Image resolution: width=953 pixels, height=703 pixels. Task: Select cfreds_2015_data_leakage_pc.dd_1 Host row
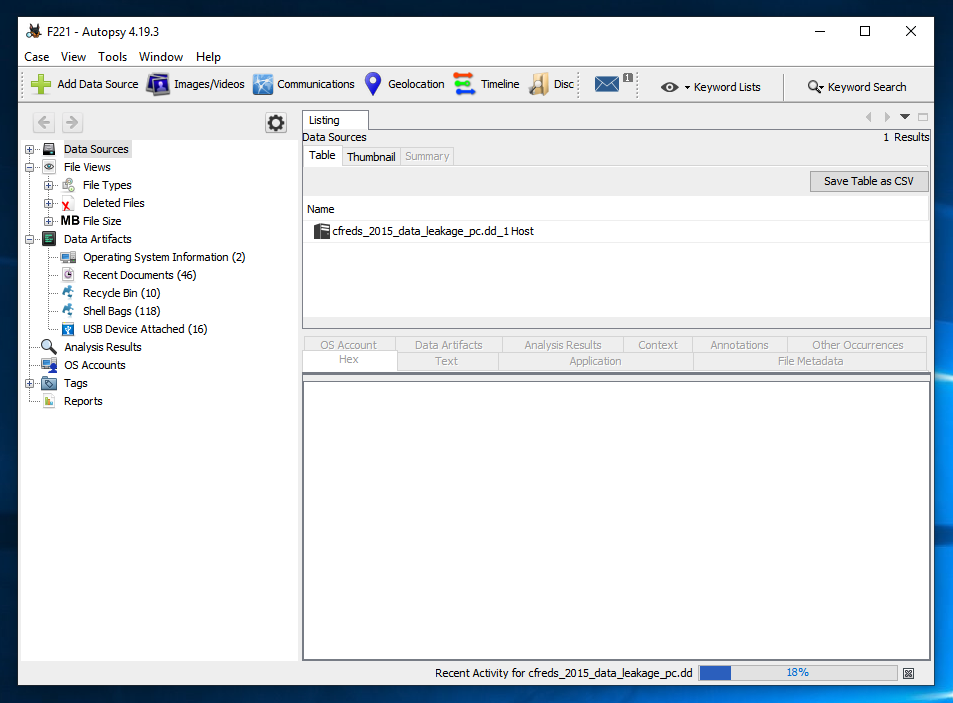click(x=616, y=231)
